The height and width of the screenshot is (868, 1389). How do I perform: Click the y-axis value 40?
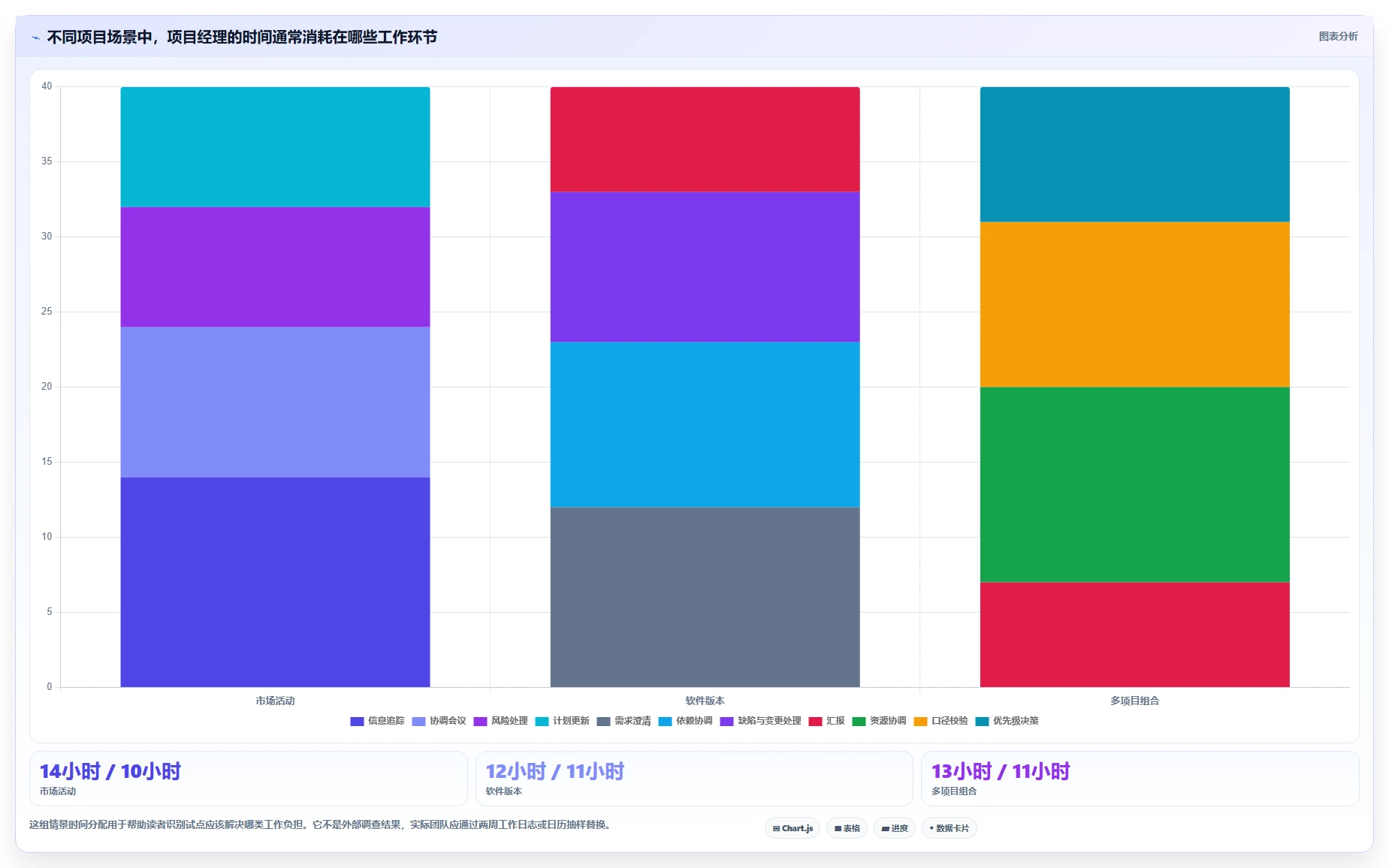(47, 86)
